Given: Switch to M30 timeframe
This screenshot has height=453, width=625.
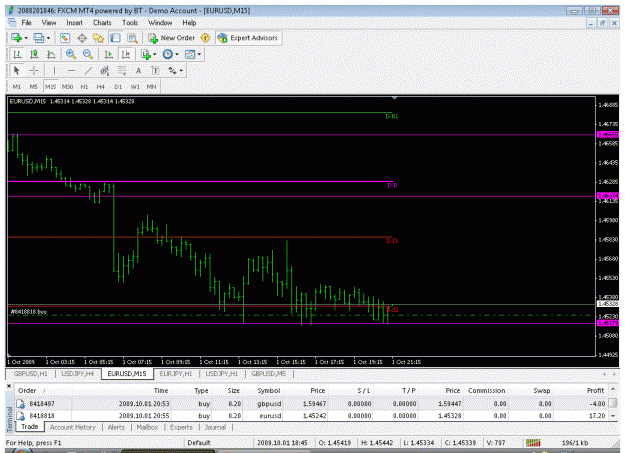Looking at the screenshot, I should (67, 87).
